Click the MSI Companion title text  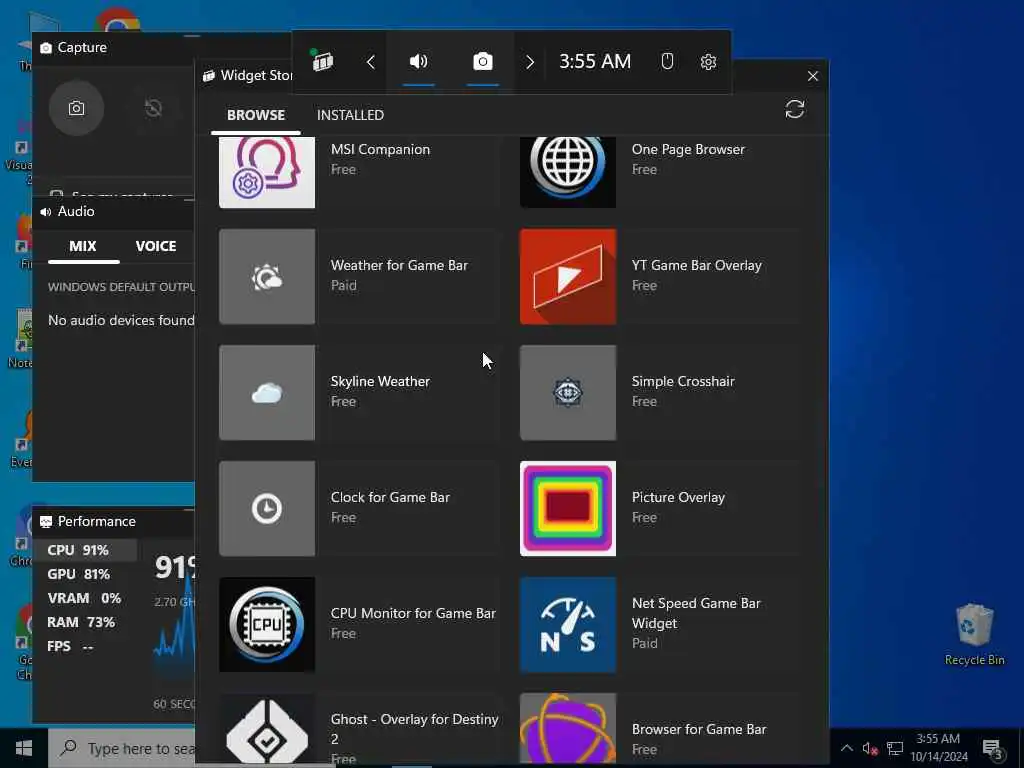(380, 150)
